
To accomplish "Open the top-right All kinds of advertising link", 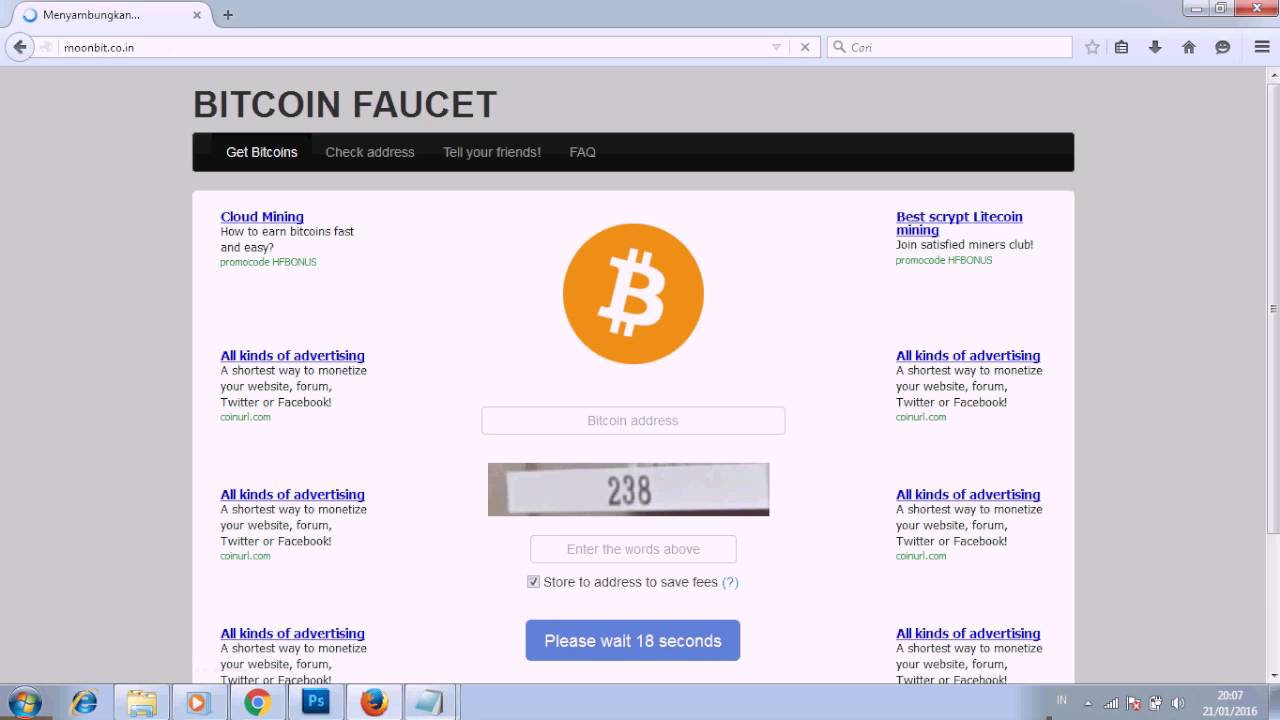I will point(968,355).
